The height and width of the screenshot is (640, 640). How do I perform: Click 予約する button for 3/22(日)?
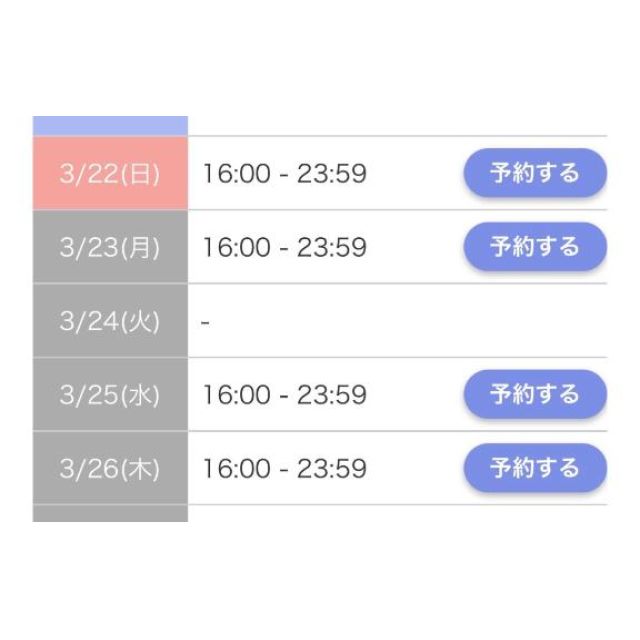pos(534,173)
